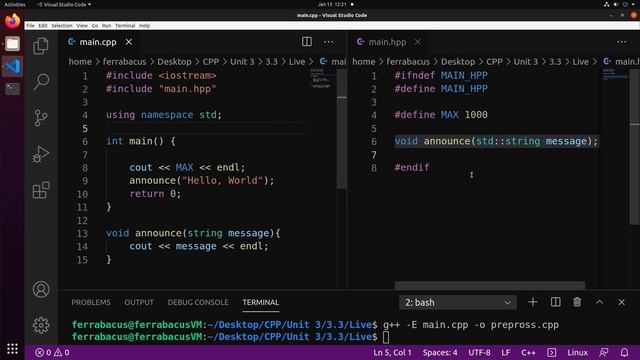Close the main.cpp tab
Screen dimensions: 640x360
pyautogui.click(x=129, y=42)
